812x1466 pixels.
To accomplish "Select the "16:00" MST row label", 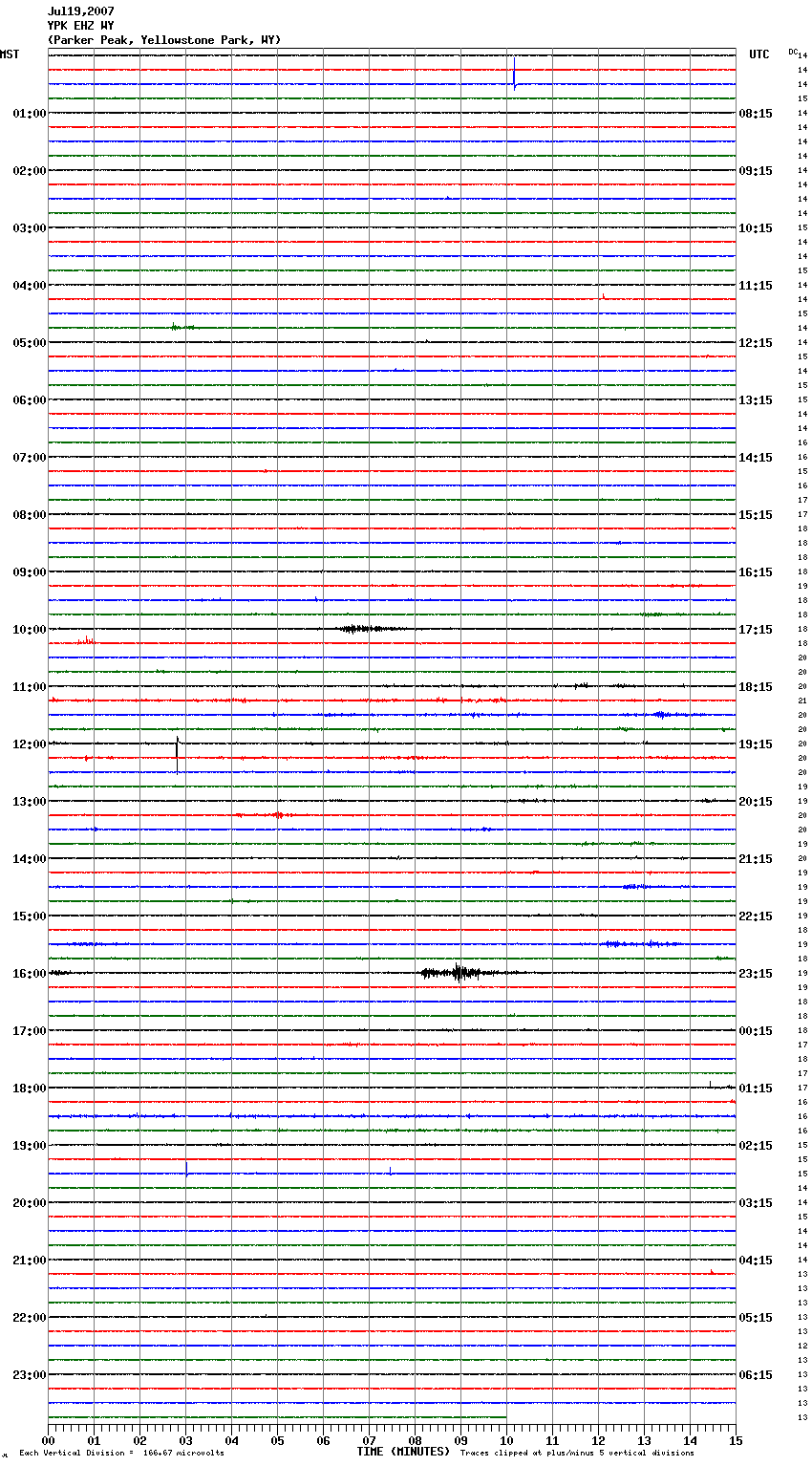I will (x=30, y=974).
